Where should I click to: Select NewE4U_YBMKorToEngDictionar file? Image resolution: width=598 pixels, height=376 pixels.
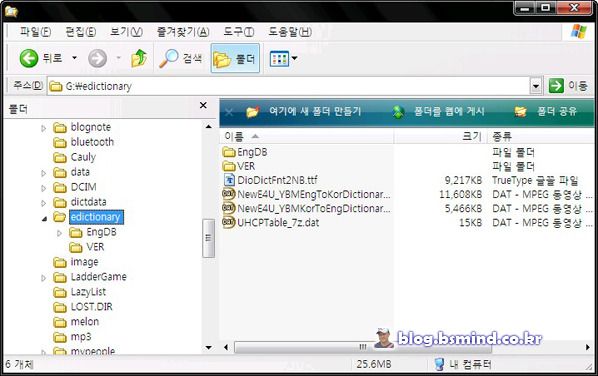click(x=313, y=209)
